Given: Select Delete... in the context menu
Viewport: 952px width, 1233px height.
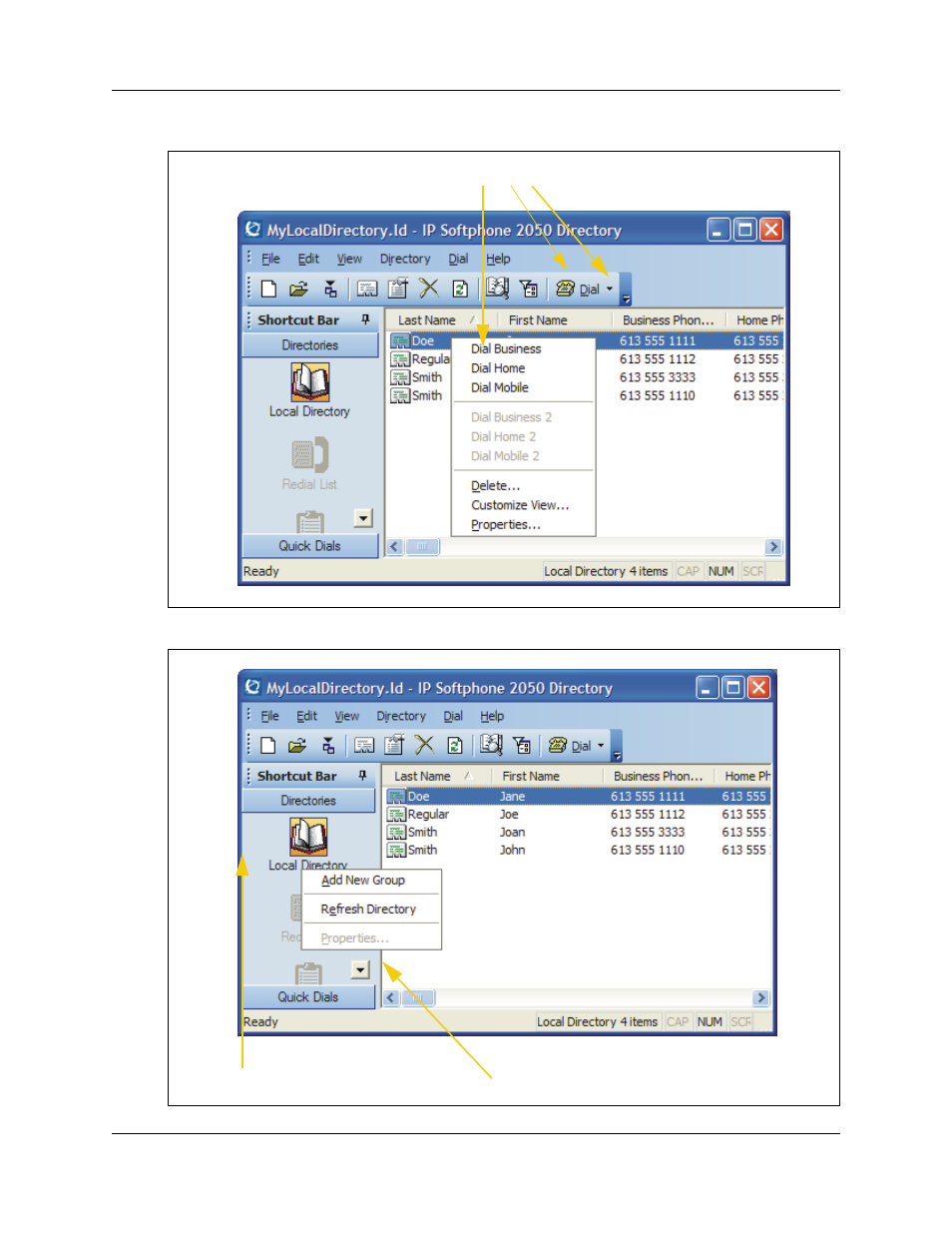Looking at the screenshot, I should click(x=496, y=486).
